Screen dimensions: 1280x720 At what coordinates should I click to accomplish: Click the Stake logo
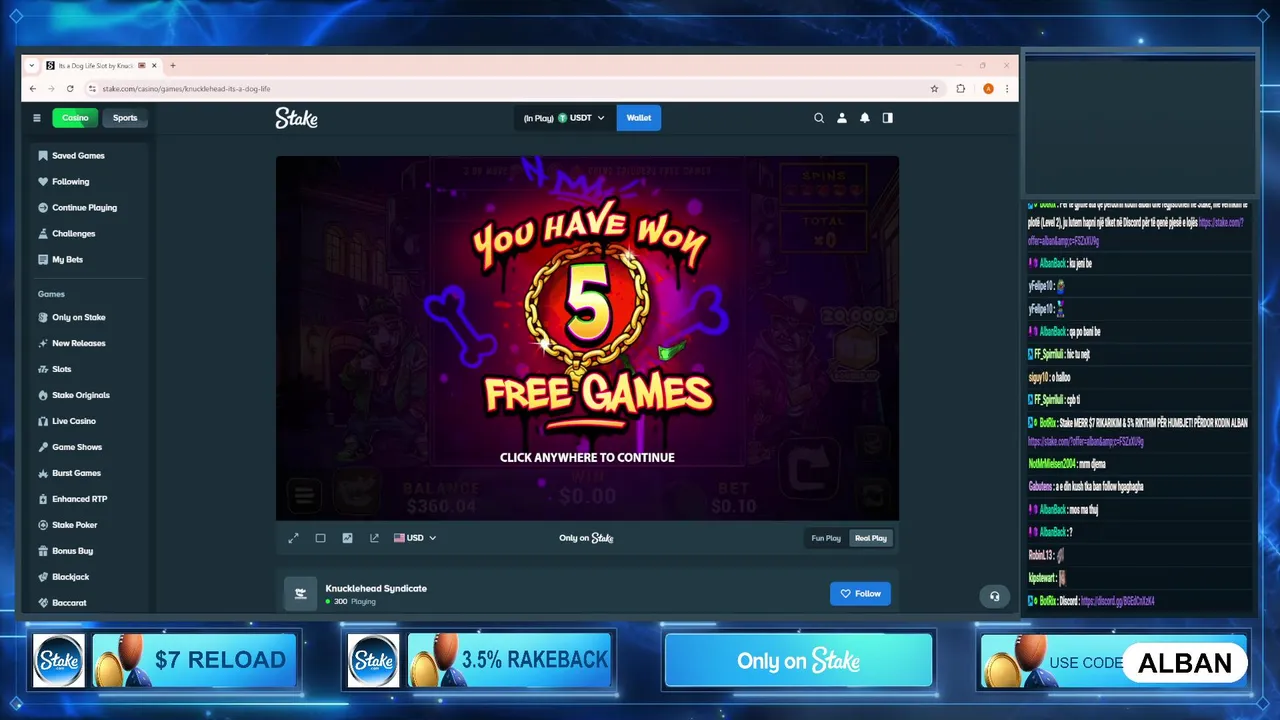point(296,118)
